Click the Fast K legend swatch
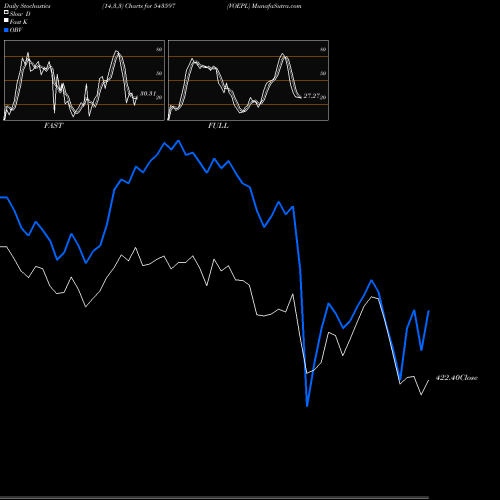The image size is (500, 500). click(6, 20)
